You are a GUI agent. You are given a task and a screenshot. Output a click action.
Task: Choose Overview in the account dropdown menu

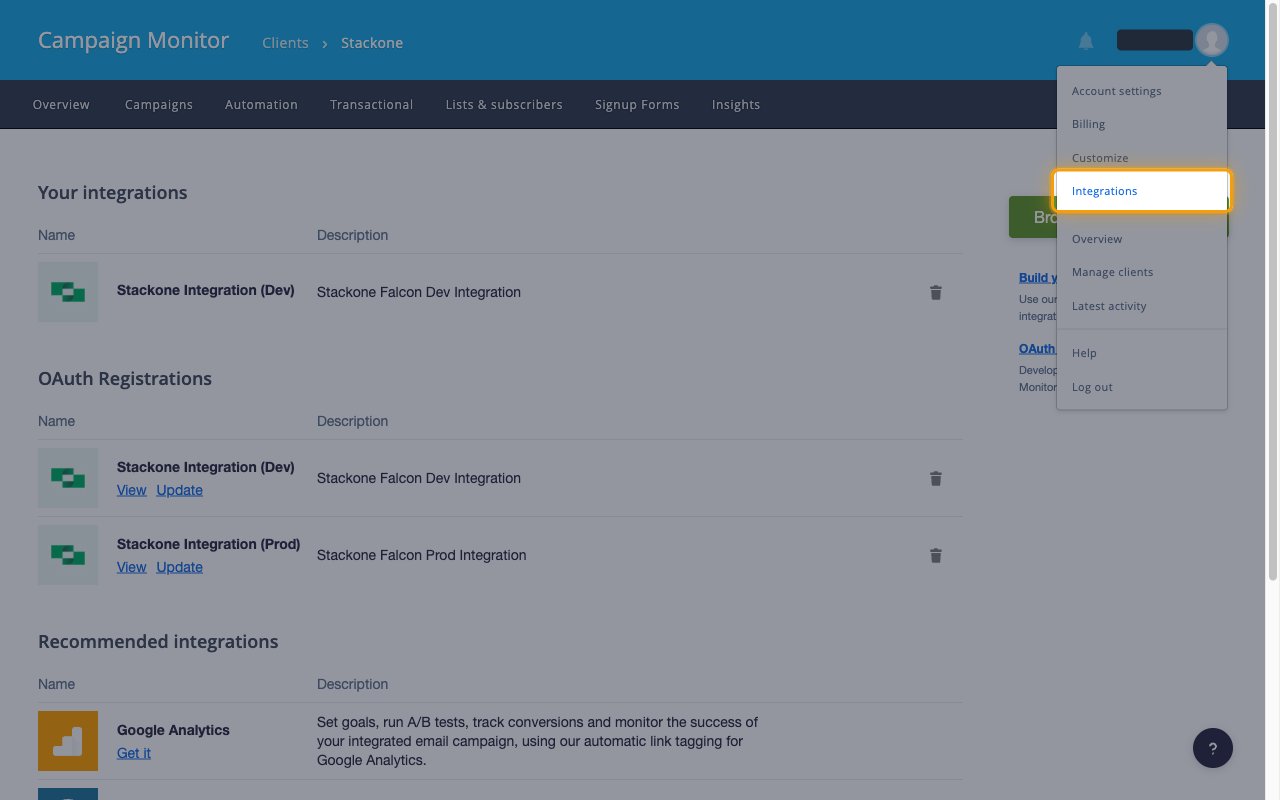point(1097,239)
